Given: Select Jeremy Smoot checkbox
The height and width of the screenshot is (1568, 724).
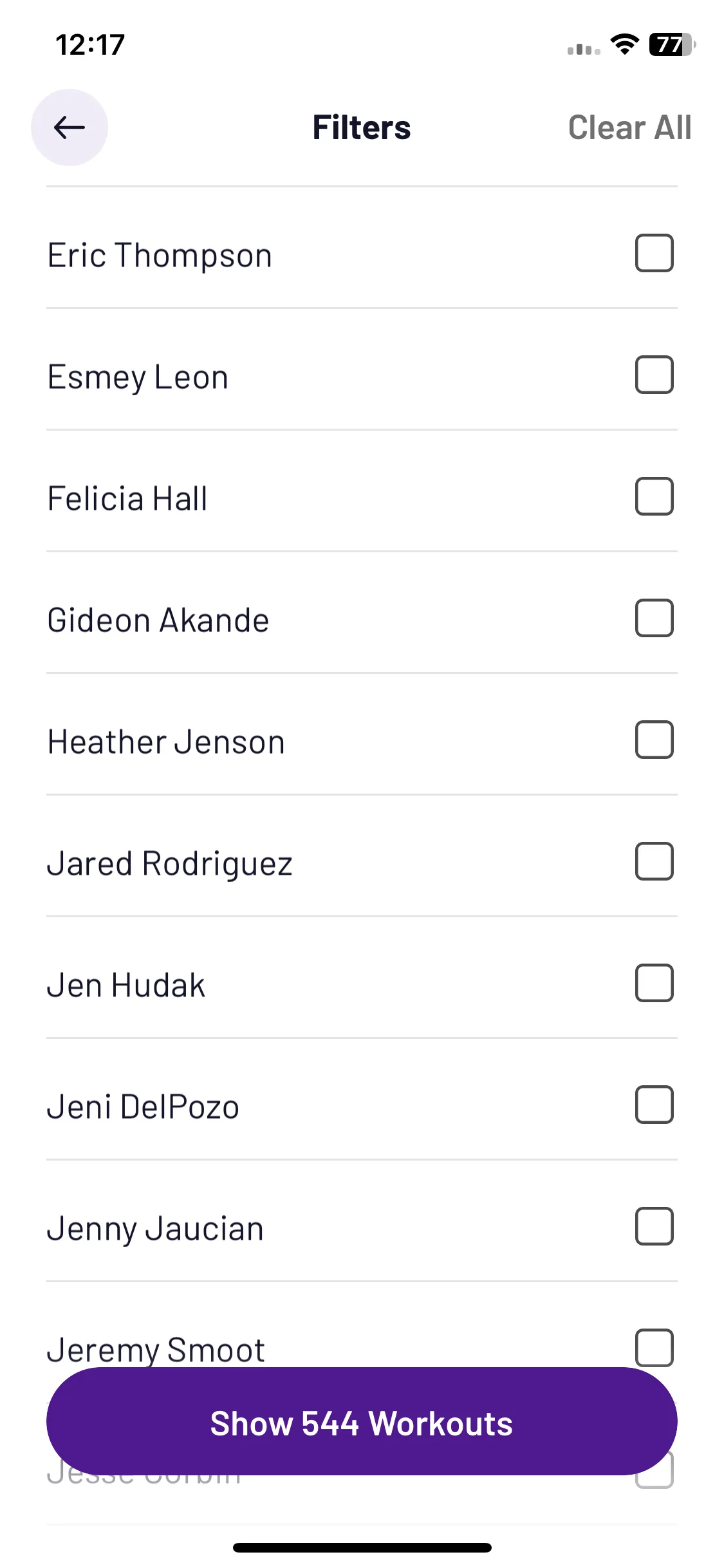Looking at the screenshot, I should (x=654, y=1347).
